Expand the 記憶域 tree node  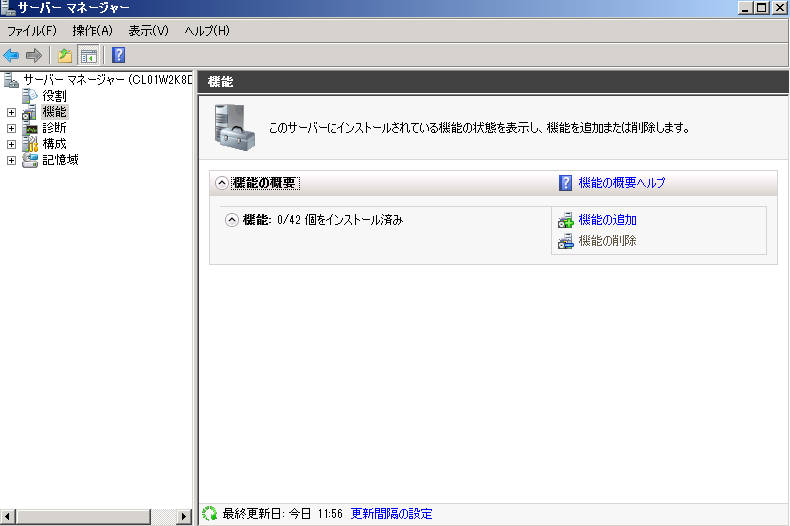[x=11, y=161]
